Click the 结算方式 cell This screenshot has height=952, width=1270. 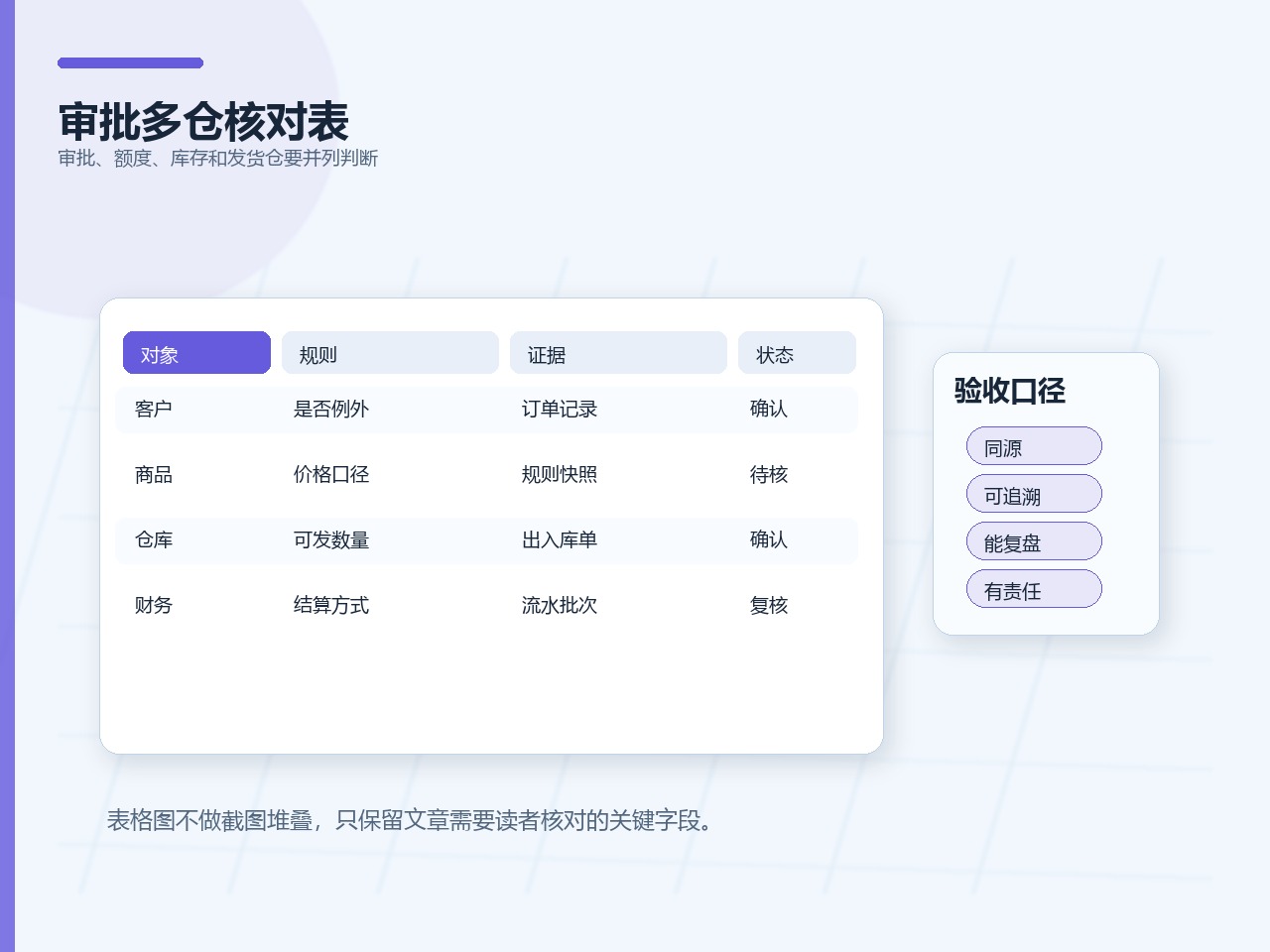(331, 606)
